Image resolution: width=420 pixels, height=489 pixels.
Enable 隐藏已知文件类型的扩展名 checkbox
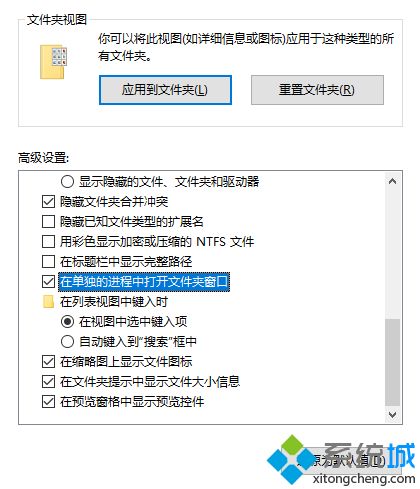(49, 222)
